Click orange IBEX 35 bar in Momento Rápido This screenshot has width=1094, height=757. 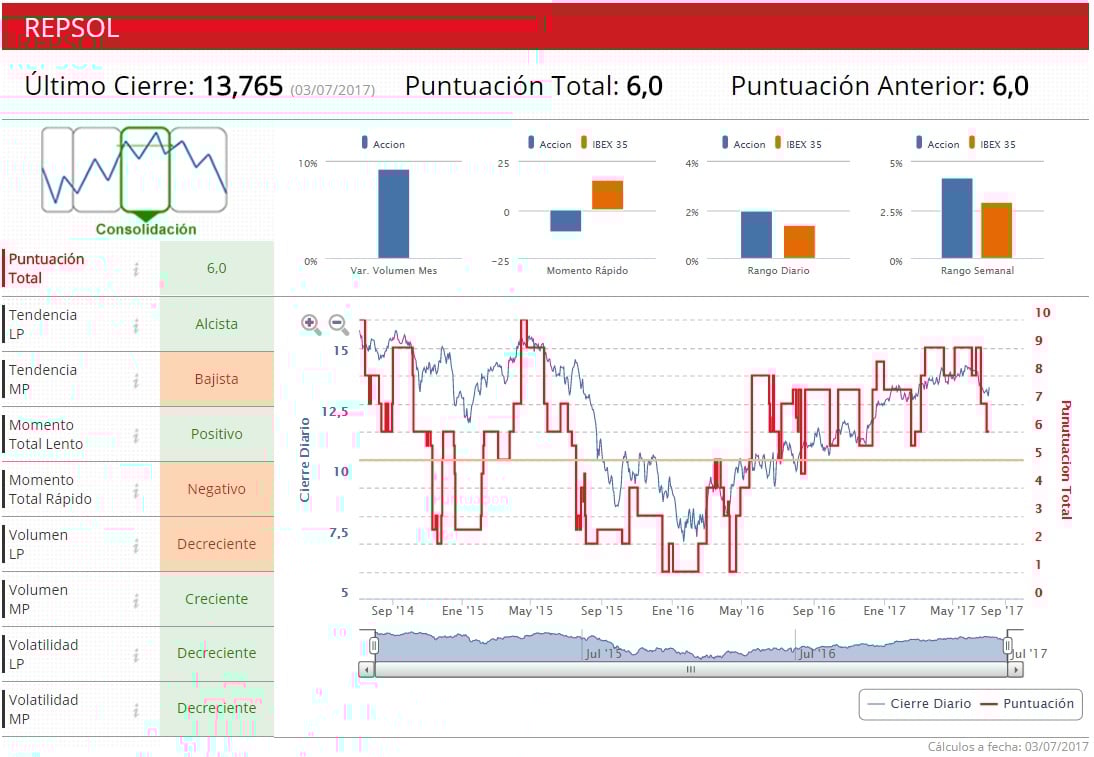(x=608, y=195)
